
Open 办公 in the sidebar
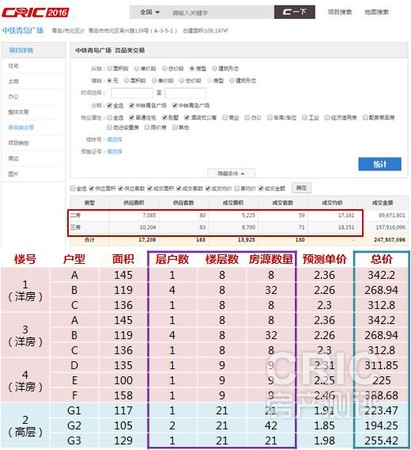tap(13, 96)
